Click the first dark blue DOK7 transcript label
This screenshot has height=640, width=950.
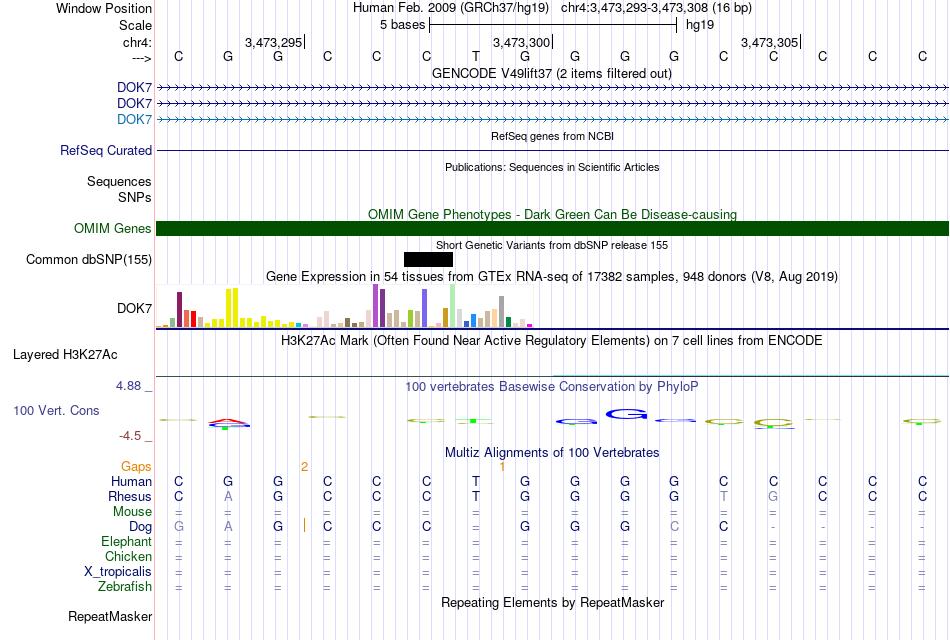point(135,87)
